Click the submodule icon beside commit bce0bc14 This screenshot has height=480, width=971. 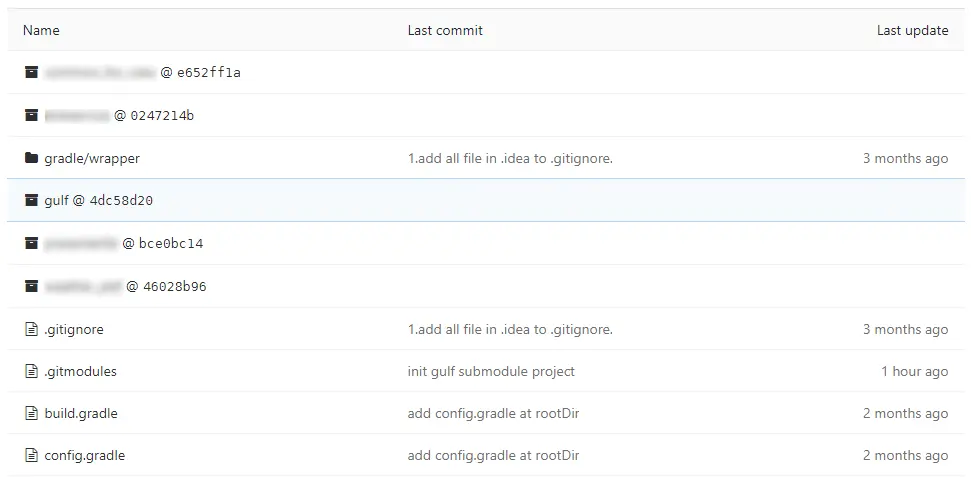coord(32,243)
